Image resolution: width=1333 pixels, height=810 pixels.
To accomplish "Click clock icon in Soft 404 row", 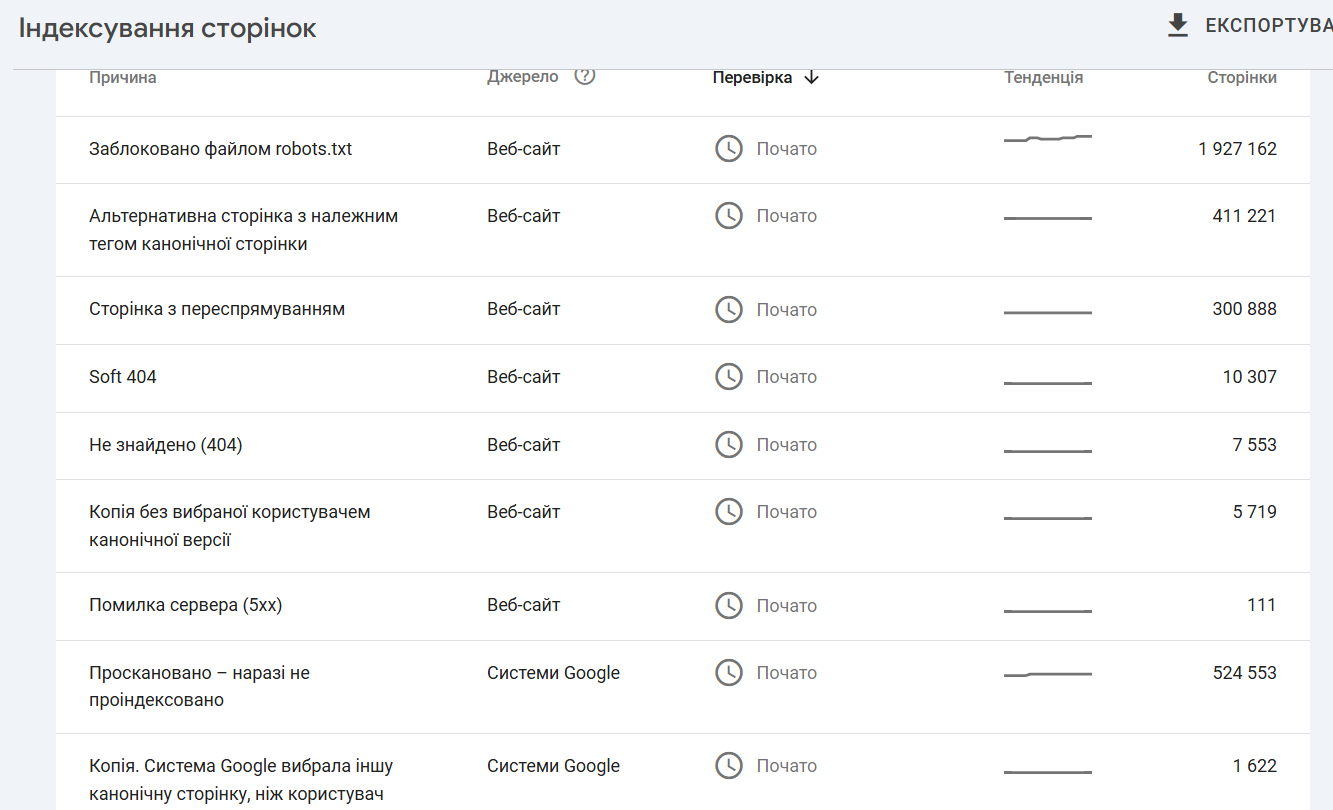I will (729, 377).
